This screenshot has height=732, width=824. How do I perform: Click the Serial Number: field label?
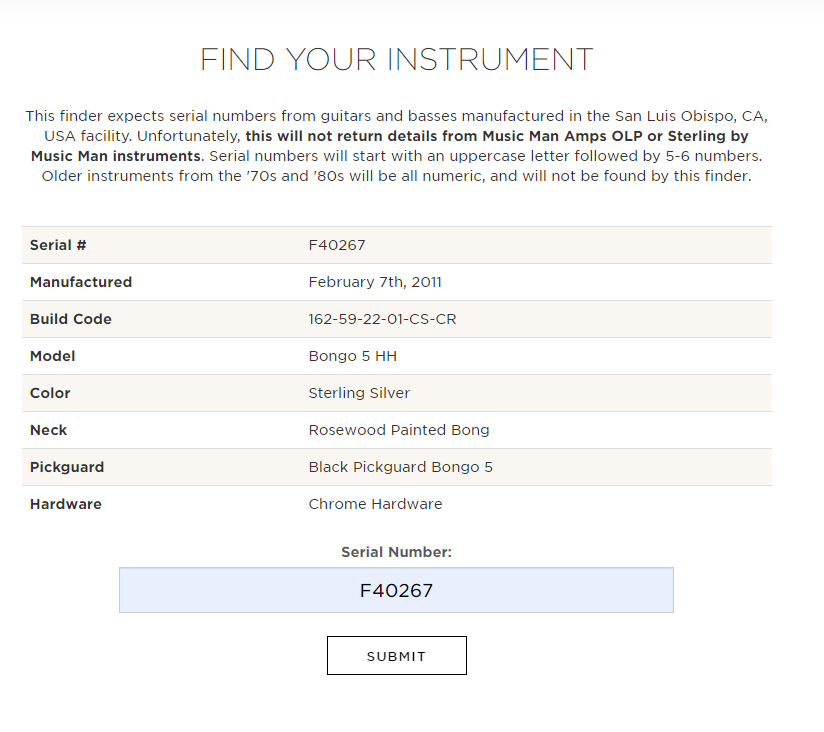click(x=396, y=552)
